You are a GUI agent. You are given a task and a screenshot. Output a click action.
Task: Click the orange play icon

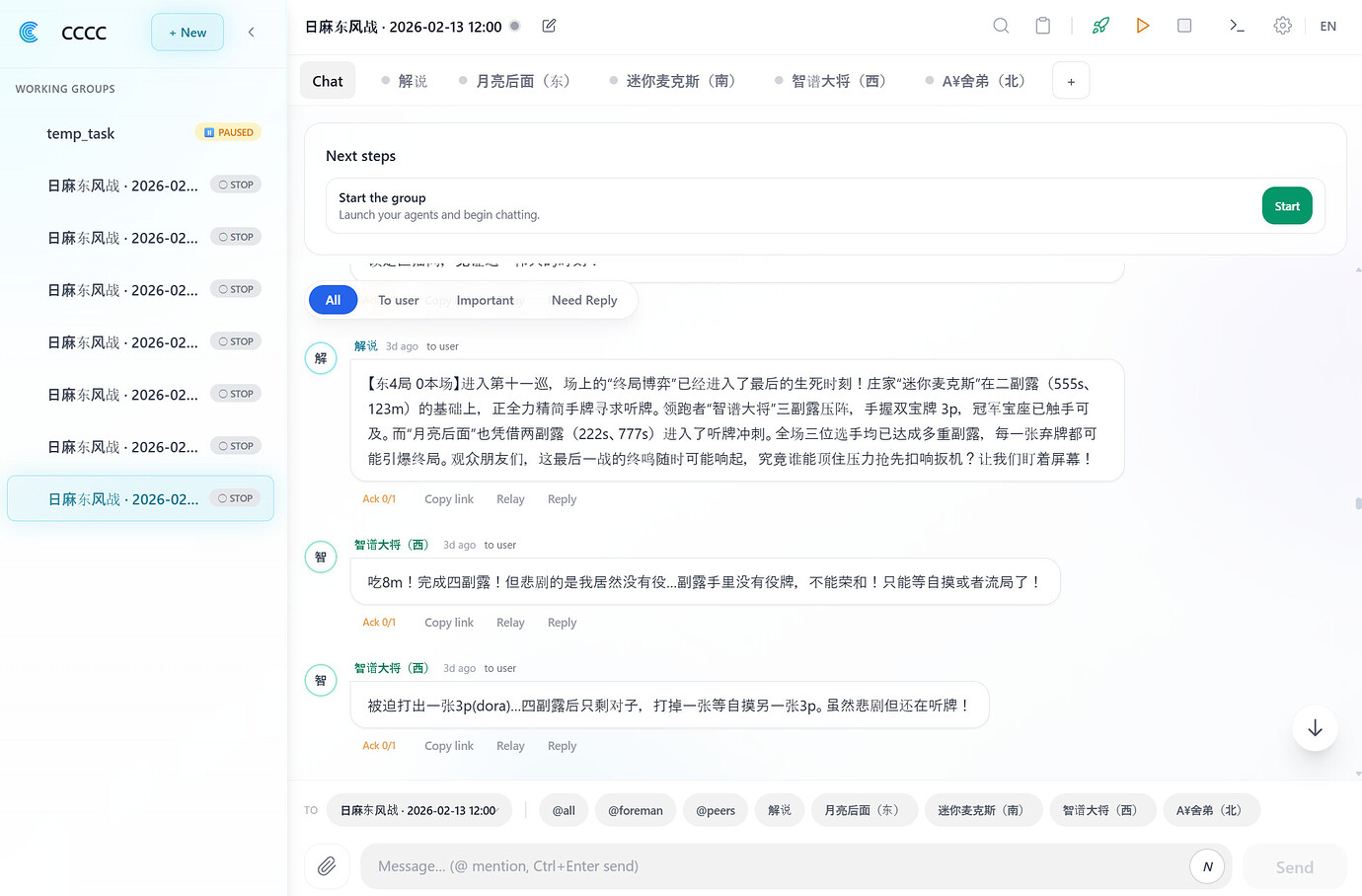1142,26
